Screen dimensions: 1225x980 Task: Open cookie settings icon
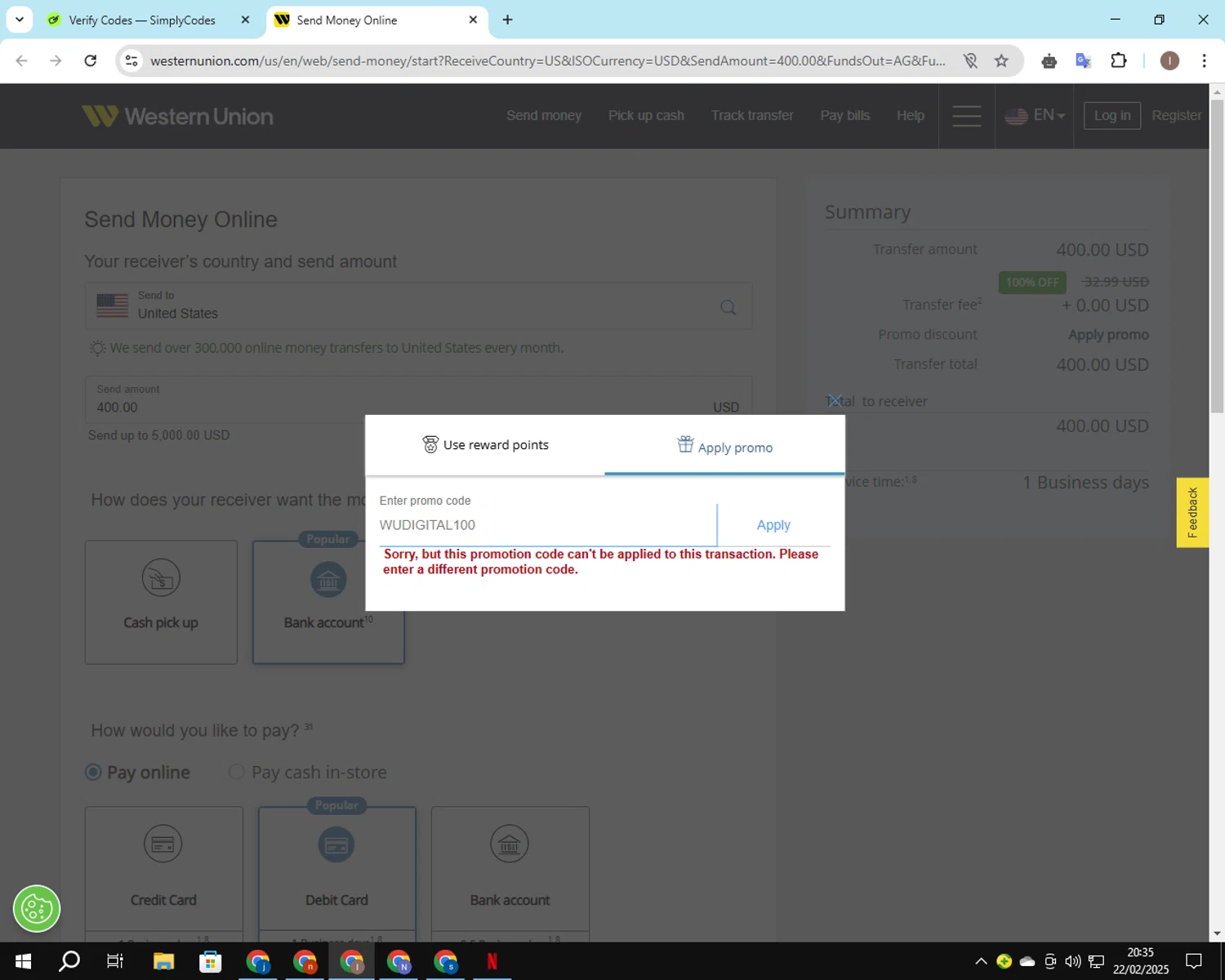(37, 908)
